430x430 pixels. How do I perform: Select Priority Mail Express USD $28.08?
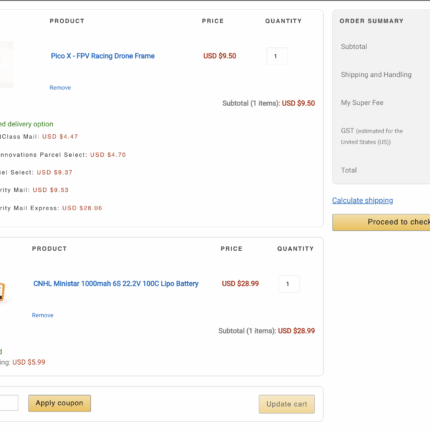click(51, 208)
